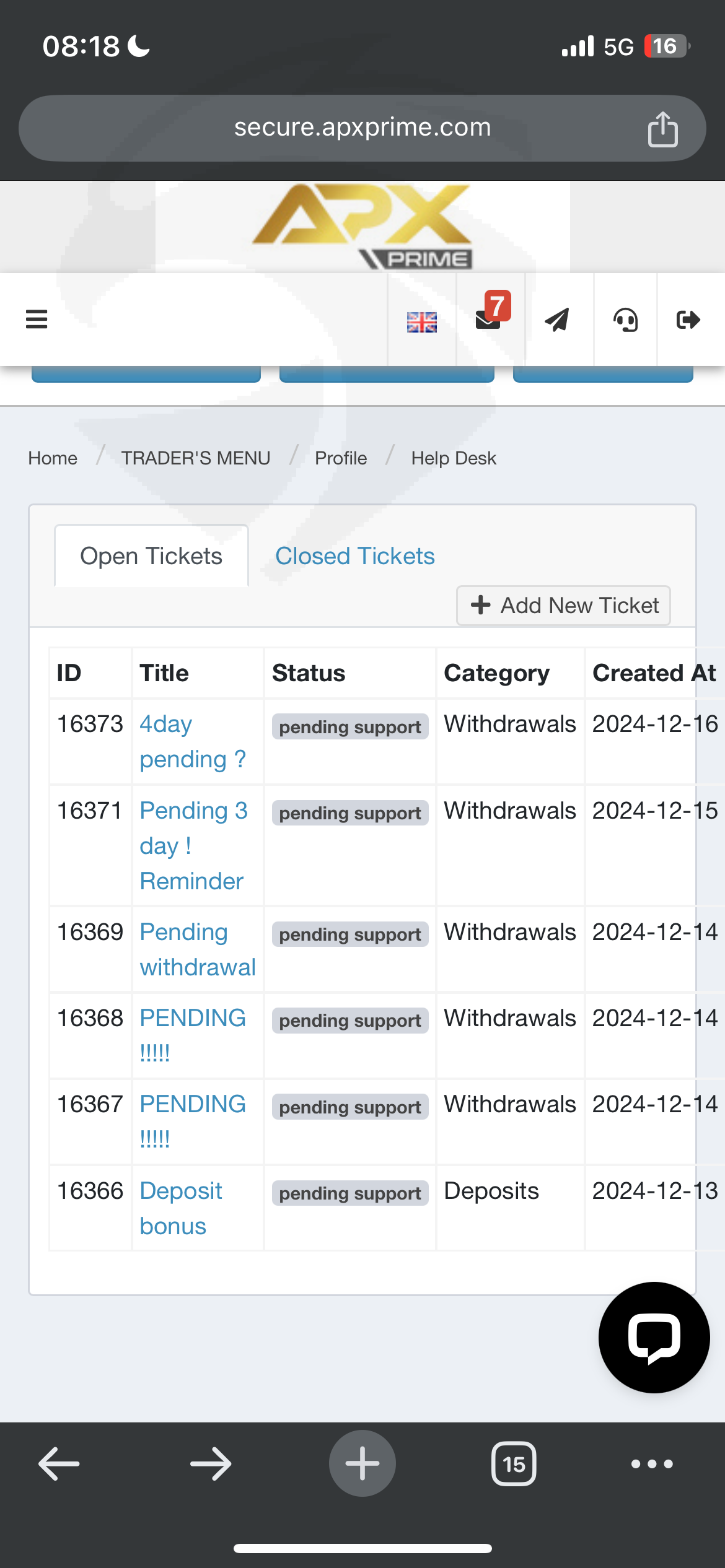Viewport: 725px width, 1568px height.
Task: Tap the browser back arrow
Action: coord(59,1464)
